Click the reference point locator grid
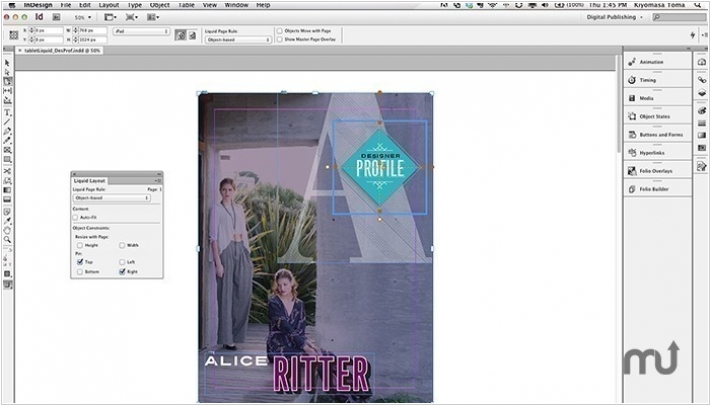This screenshot has width=710, height=405. pyautogui.click(x=14, y=35)
